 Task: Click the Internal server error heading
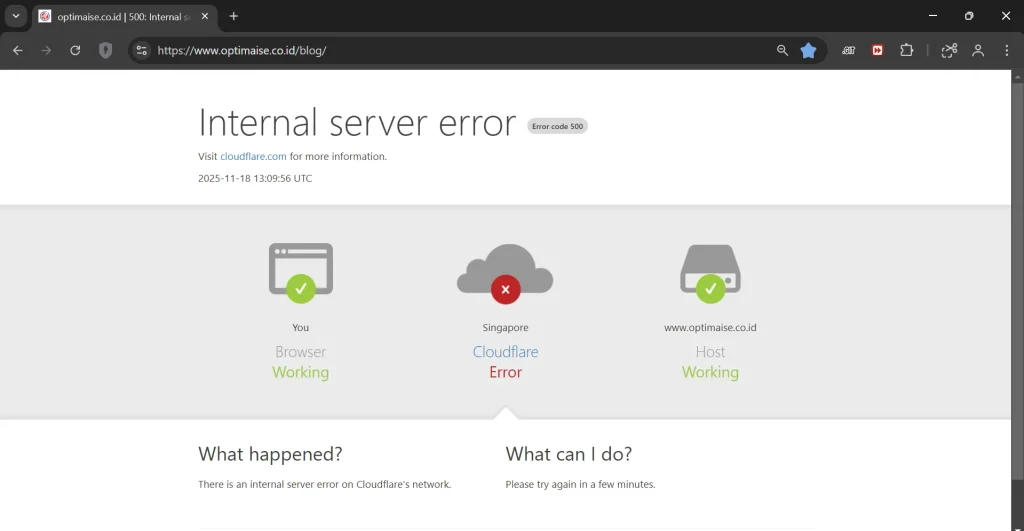click(x=357, y=122)
